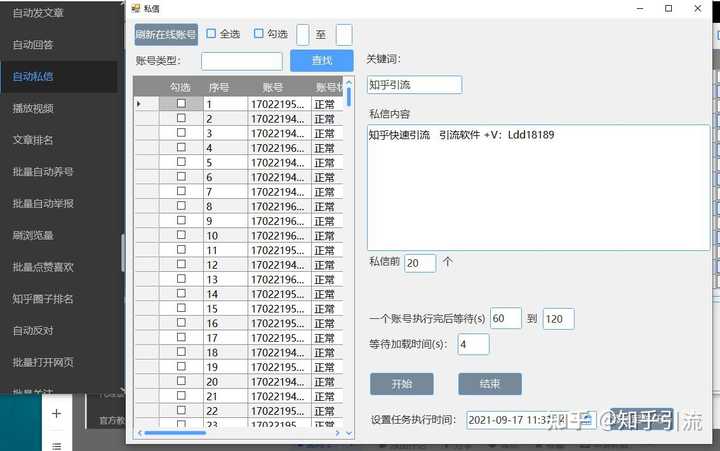Open 播放视频 sidebar item
Image resolution: width=720 pixels, height=451 pixels.
(x=33, y=108)
